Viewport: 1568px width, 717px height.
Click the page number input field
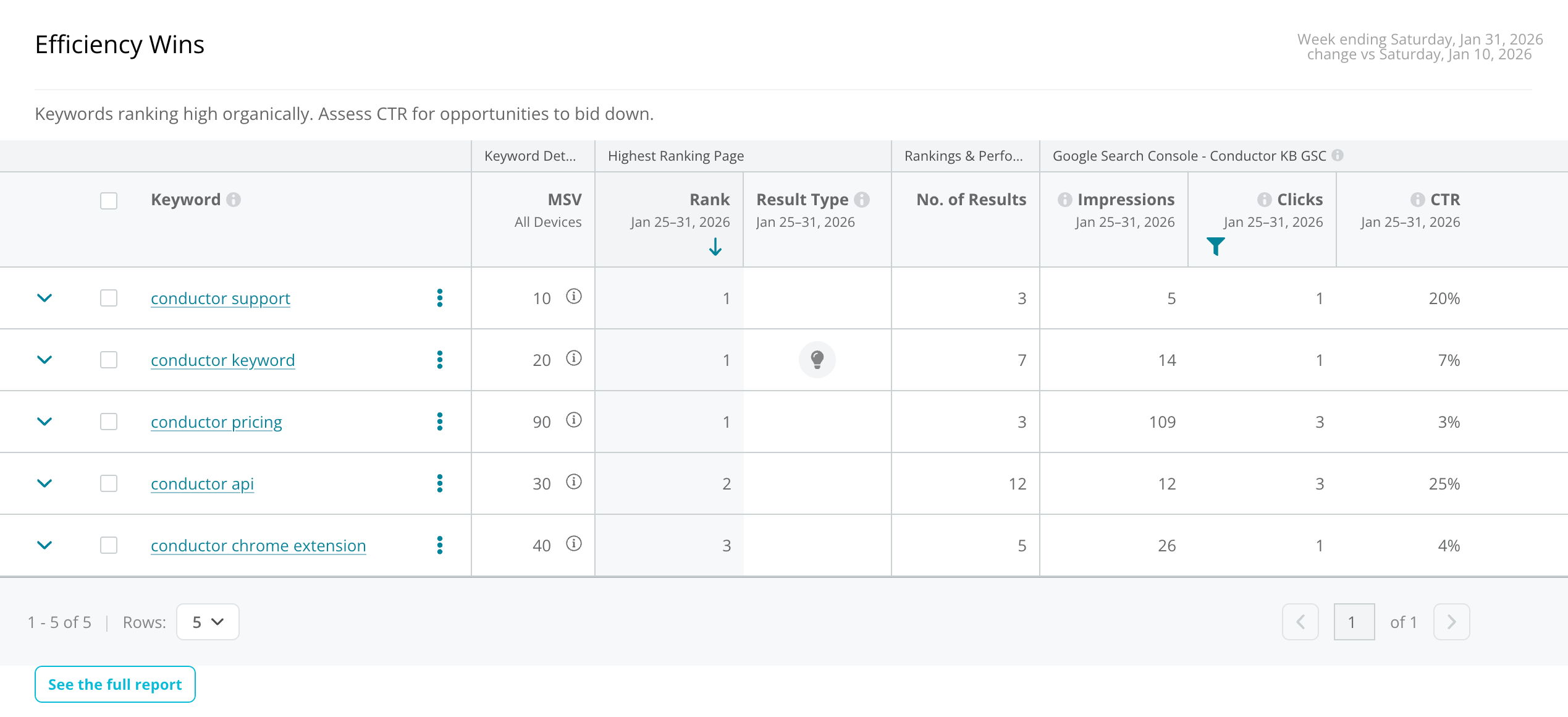pos(1354,622)
